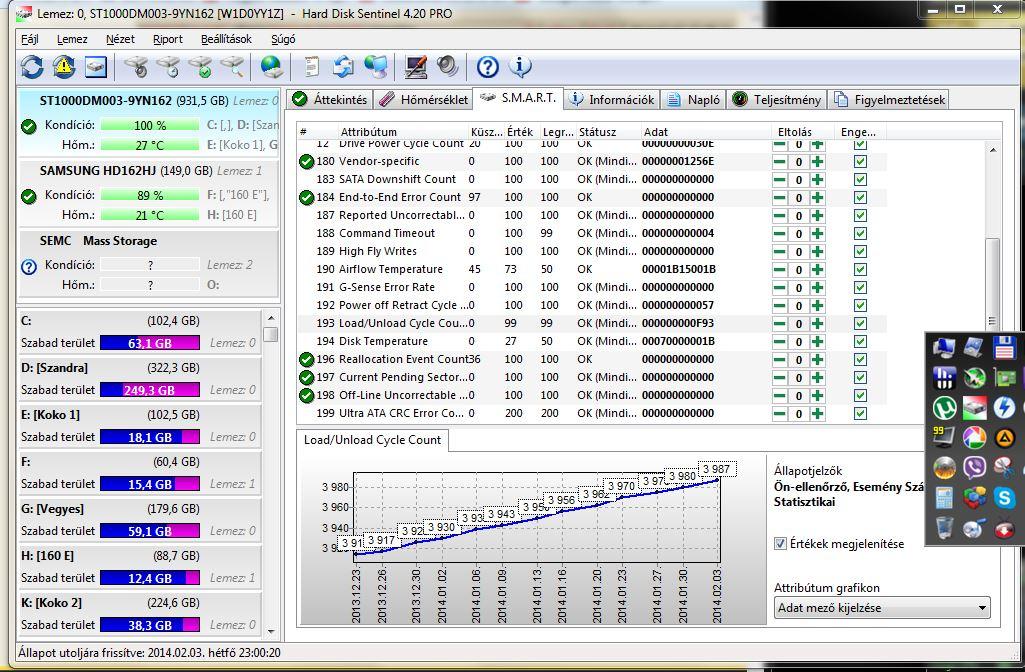Open the Beállítások menu
The height and width of the screenshot is (672, 1025).
226,39
